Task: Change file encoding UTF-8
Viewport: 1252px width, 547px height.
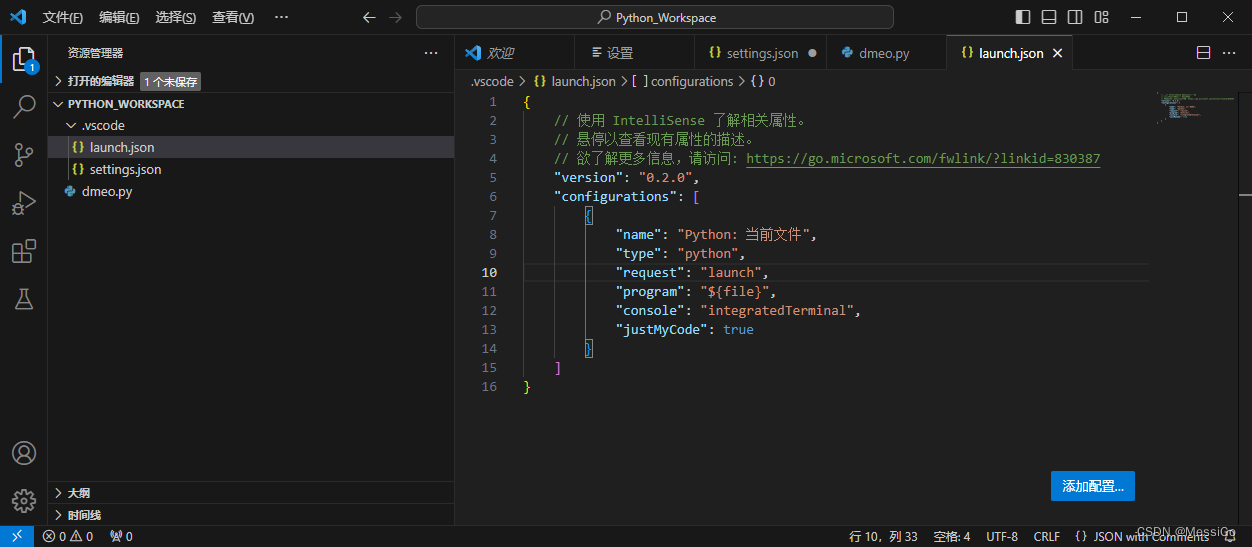Action: [1002, 536]
